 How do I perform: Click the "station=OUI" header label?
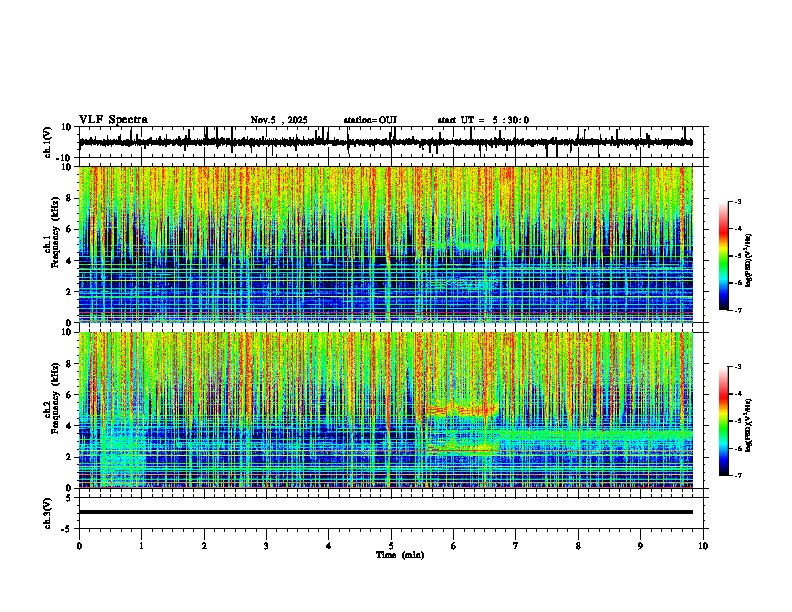(370, 120)
